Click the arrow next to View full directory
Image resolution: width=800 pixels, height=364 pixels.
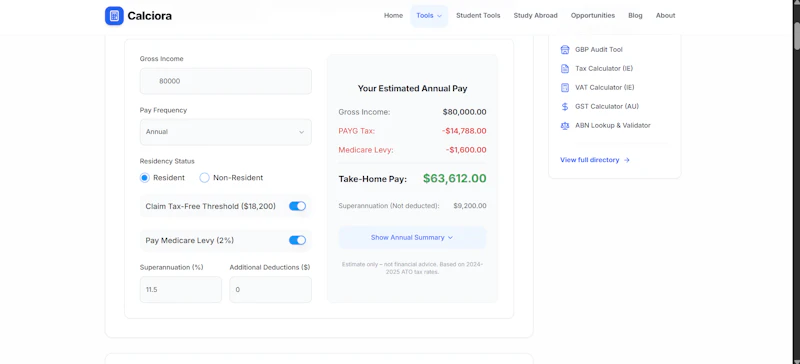click(x=627, y=160)
